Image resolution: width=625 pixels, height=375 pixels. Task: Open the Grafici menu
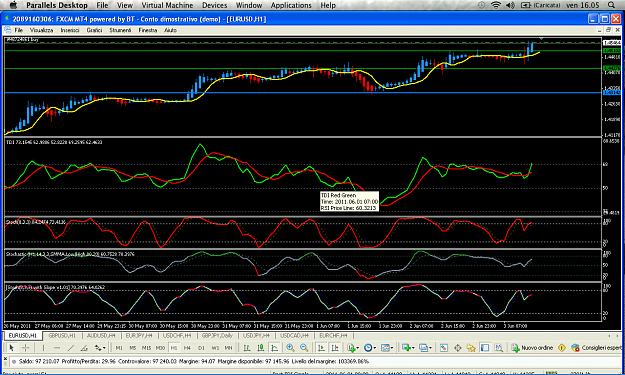94,30
